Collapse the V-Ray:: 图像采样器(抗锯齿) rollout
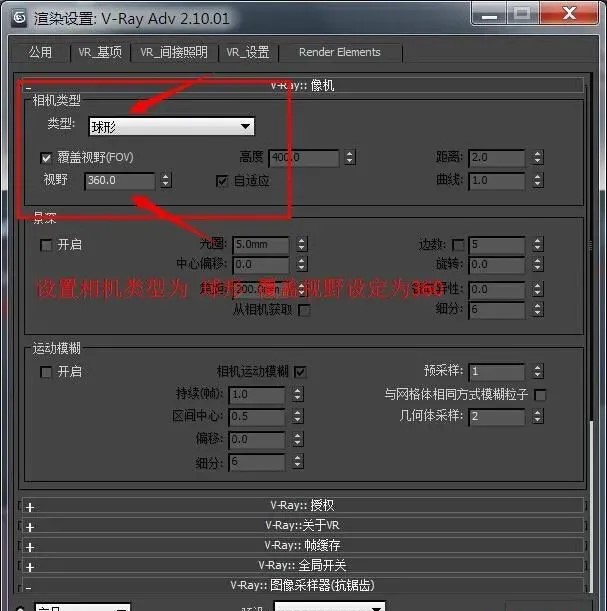Viewport: 607px width, 611px height. point(303,585)
